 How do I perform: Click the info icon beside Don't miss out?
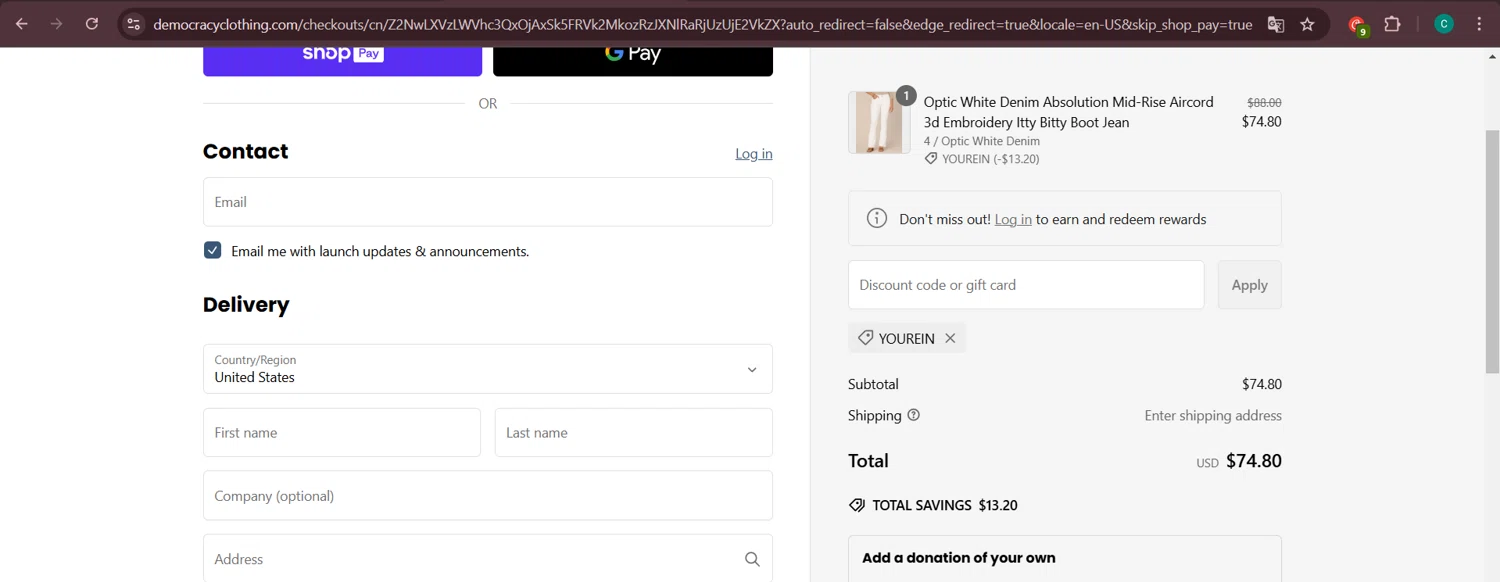pyautogui.click(x=877, y=218)
